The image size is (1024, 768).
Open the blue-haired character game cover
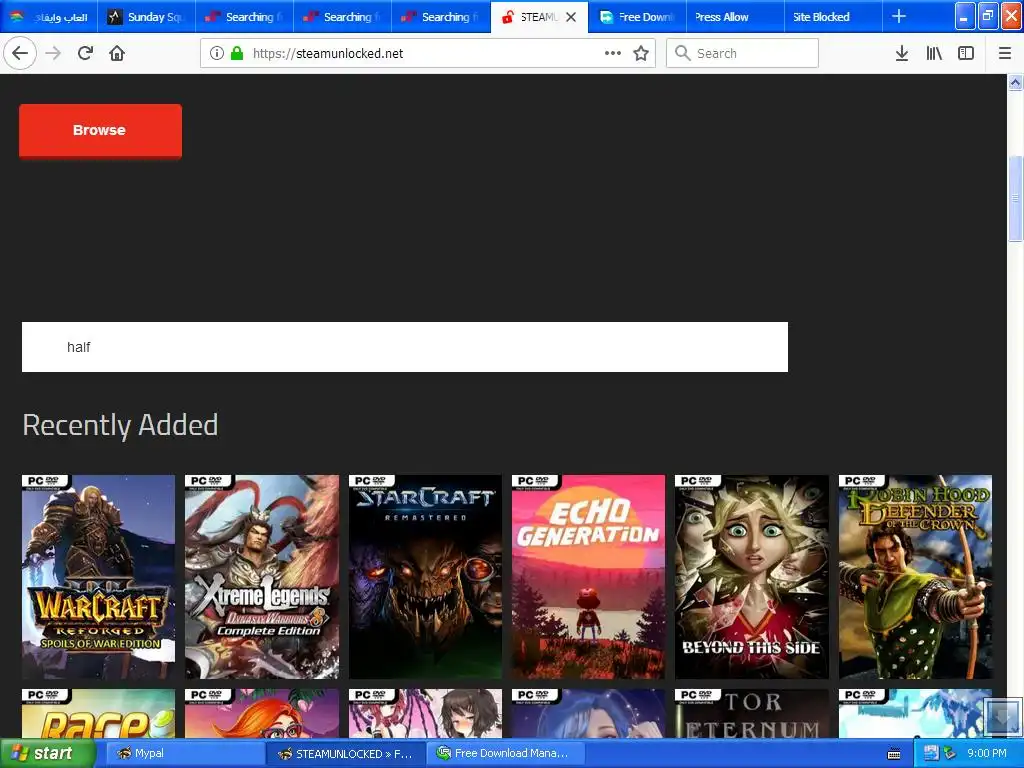[588, 713]
